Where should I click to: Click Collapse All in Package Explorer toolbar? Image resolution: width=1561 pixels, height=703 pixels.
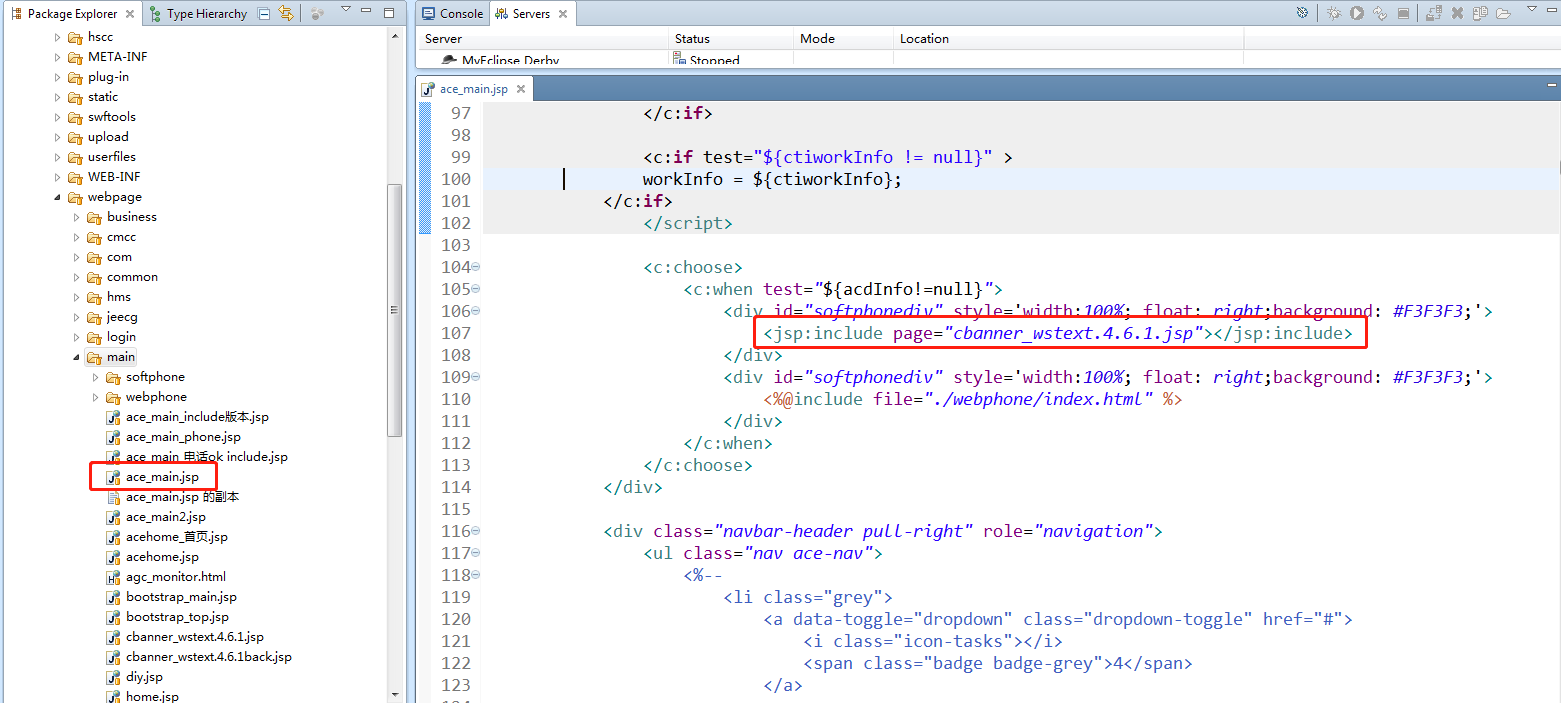[x=264, y=13]
